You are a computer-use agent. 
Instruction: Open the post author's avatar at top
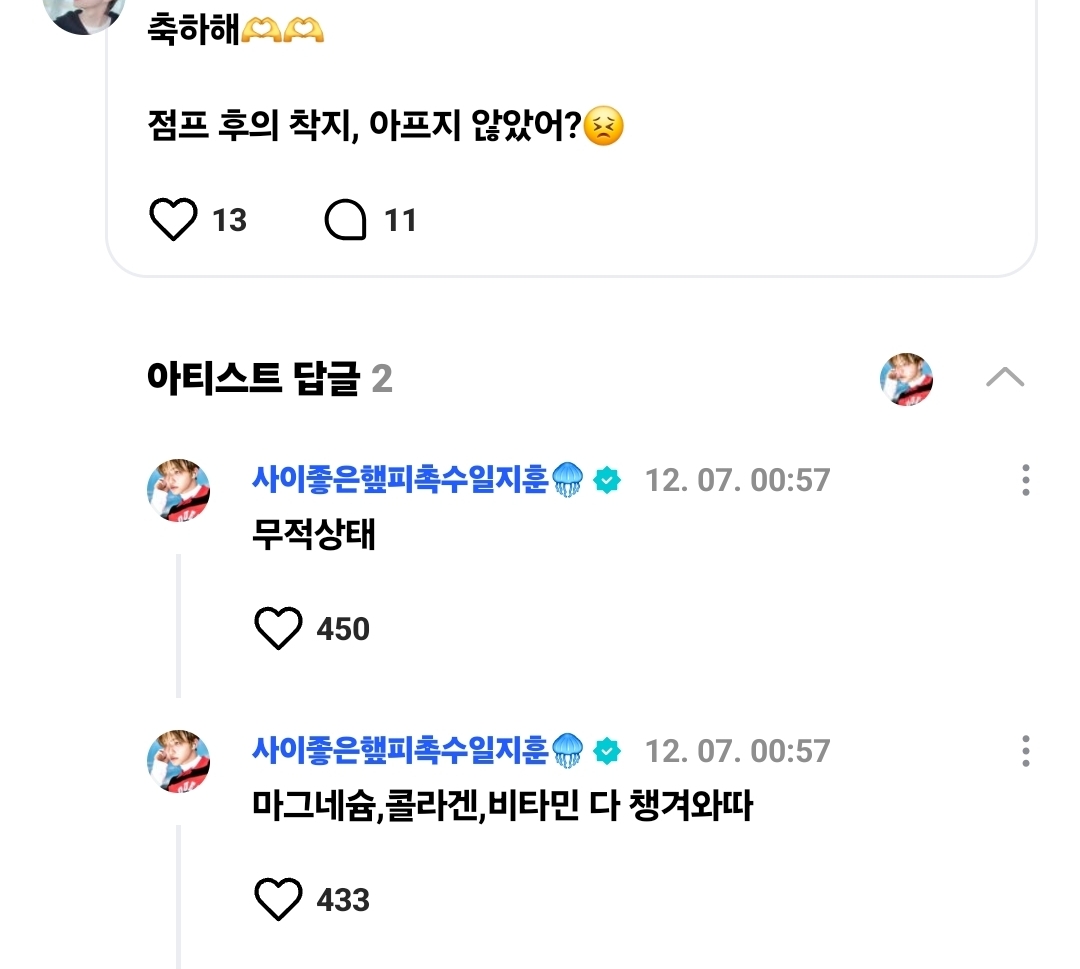(x=84, y=12)
